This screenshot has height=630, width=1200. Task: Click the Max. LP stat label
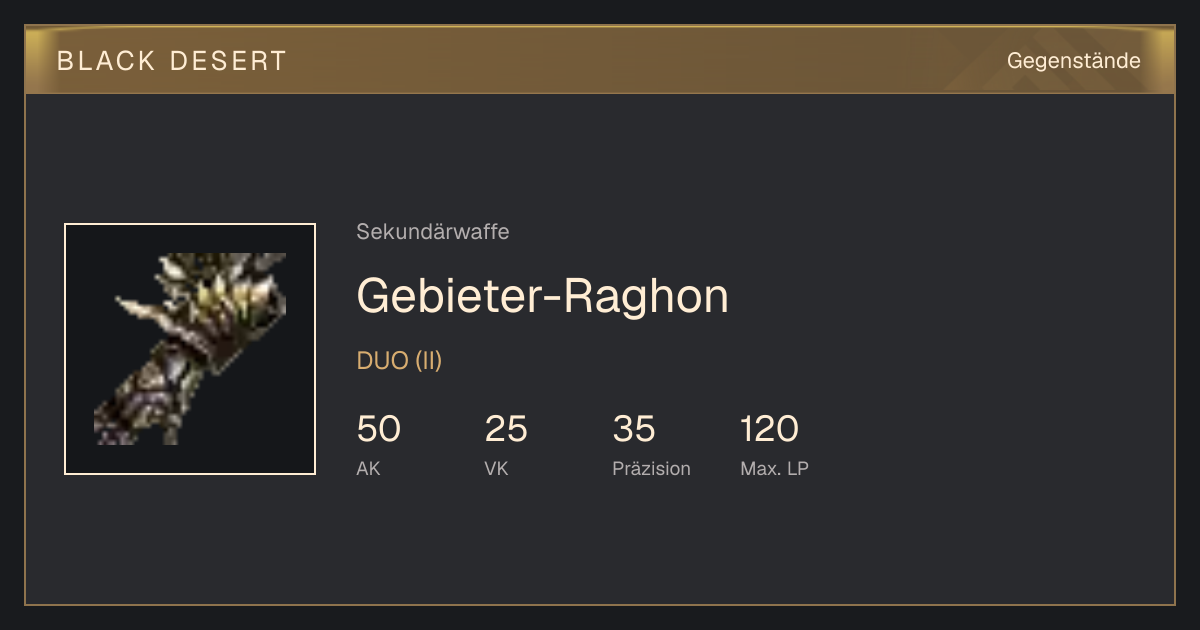(x=774, y=469)
